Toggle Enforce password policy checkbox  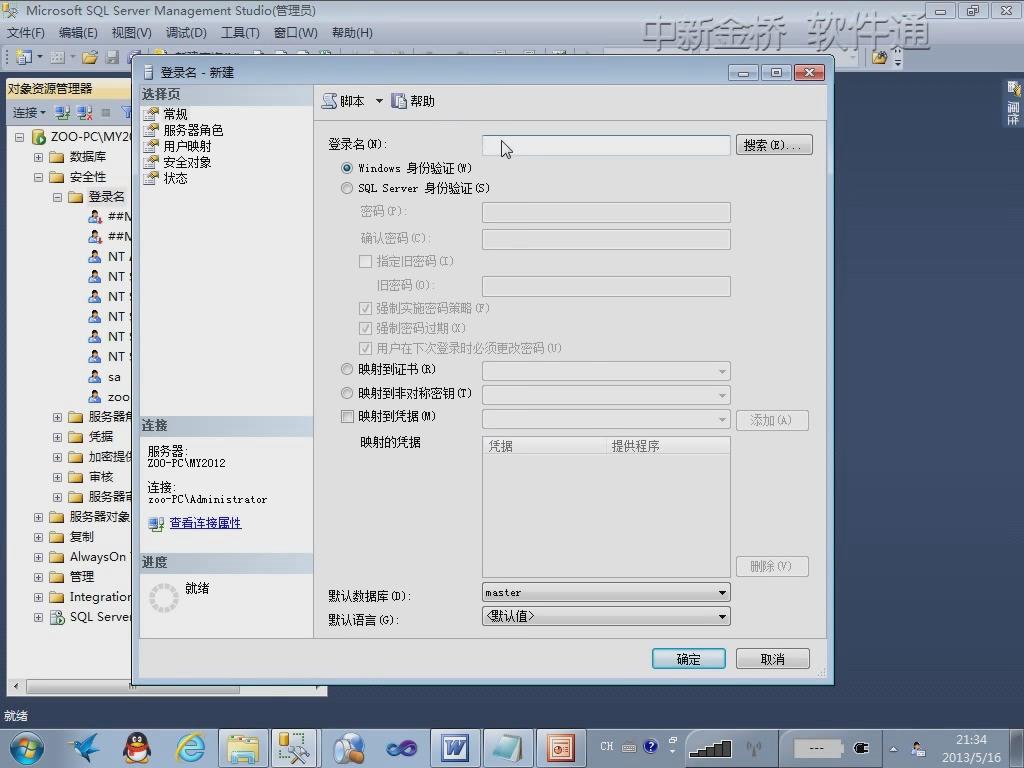tap(366, 308)
